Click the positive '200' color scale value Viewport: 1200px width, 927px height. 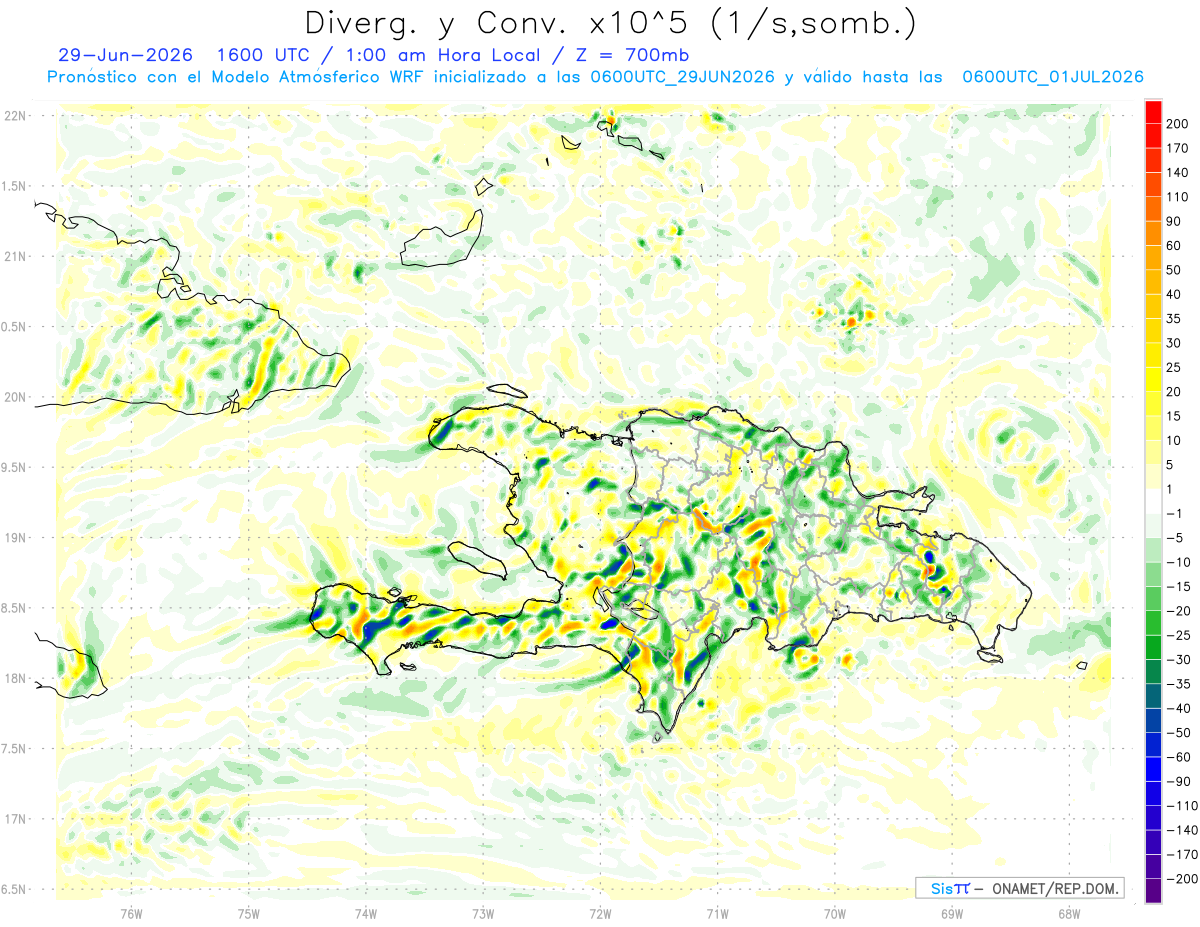pos(1176,124)
